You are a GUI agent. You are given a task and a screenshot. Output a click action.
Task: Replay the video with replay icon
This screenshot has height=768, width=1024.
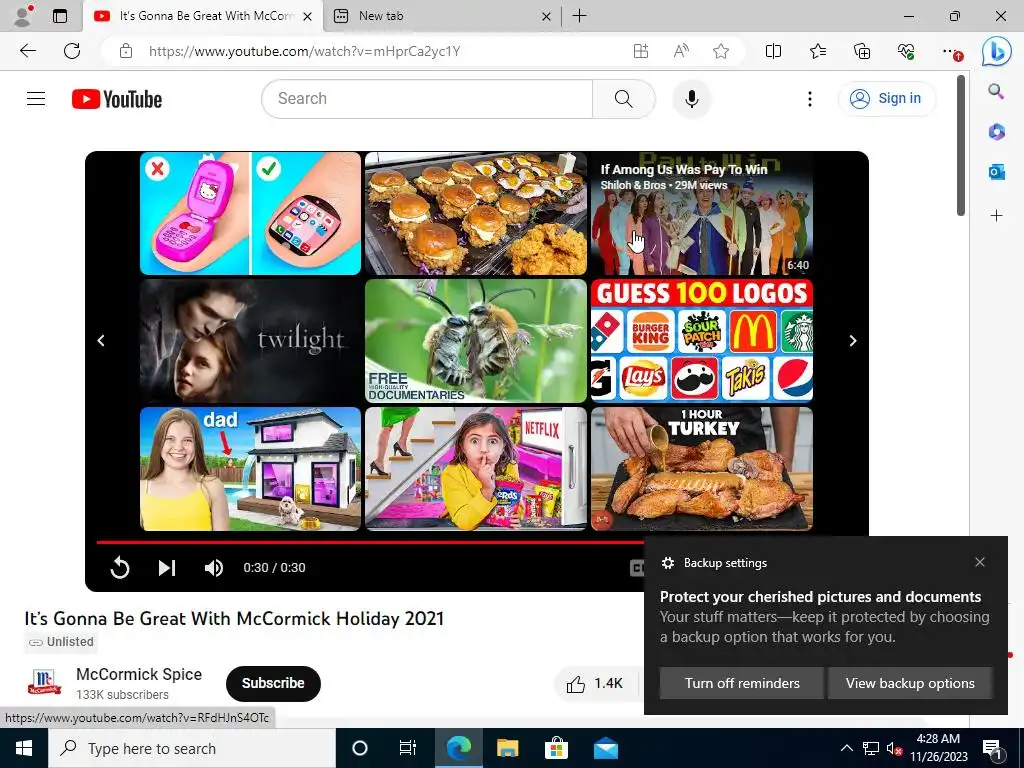pos(120,568)
